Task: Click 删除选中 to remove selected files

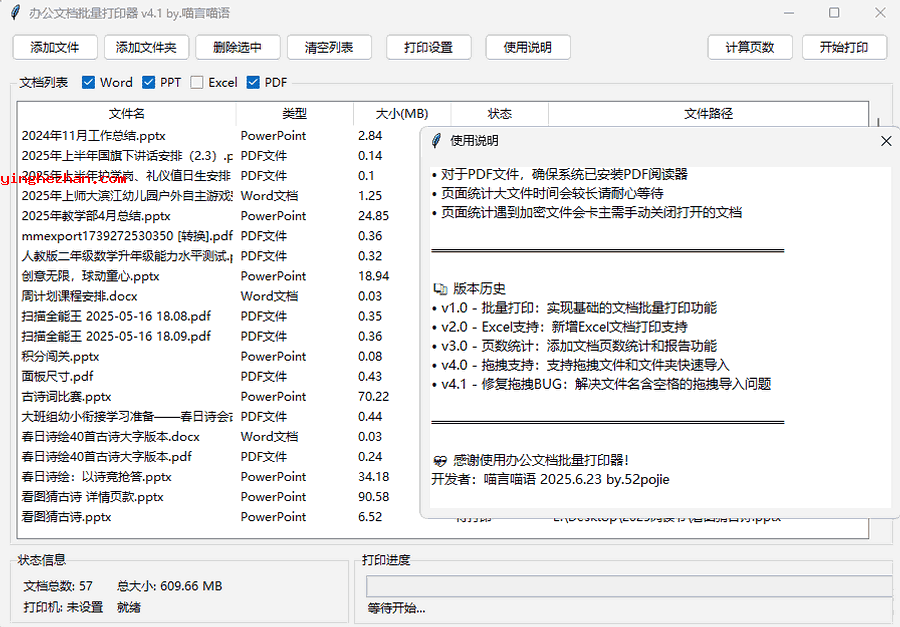Action: tap(238, 48)
